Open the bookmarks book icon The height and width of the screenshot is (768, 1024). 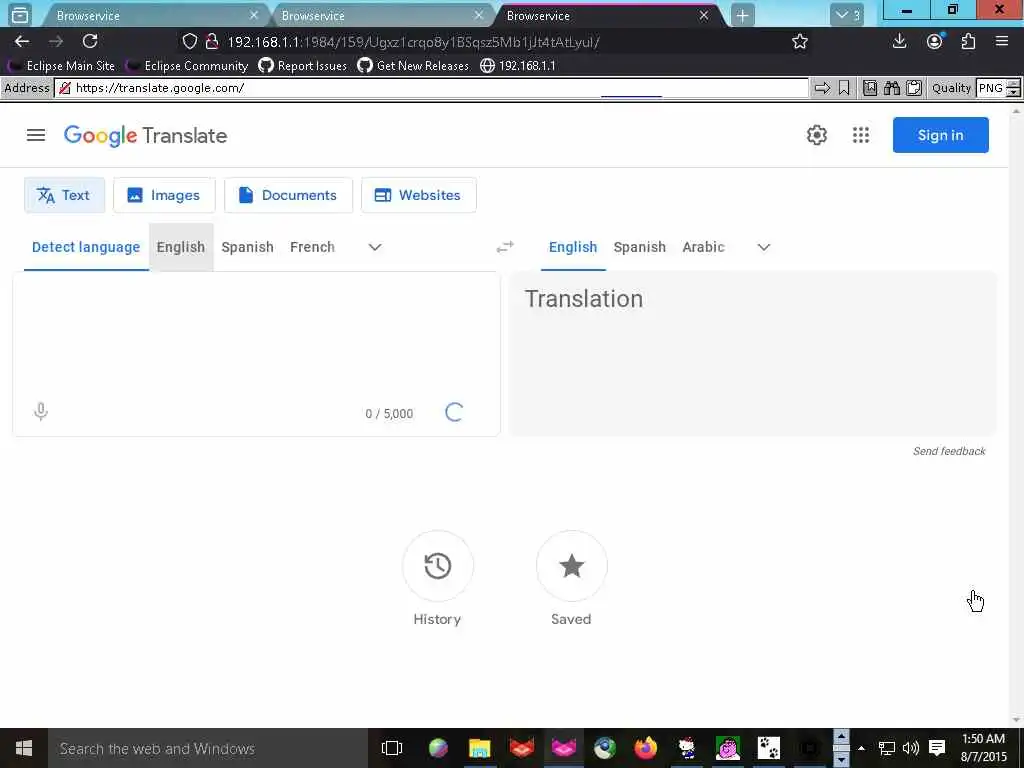pyautogui.click(x=870, y=88)
